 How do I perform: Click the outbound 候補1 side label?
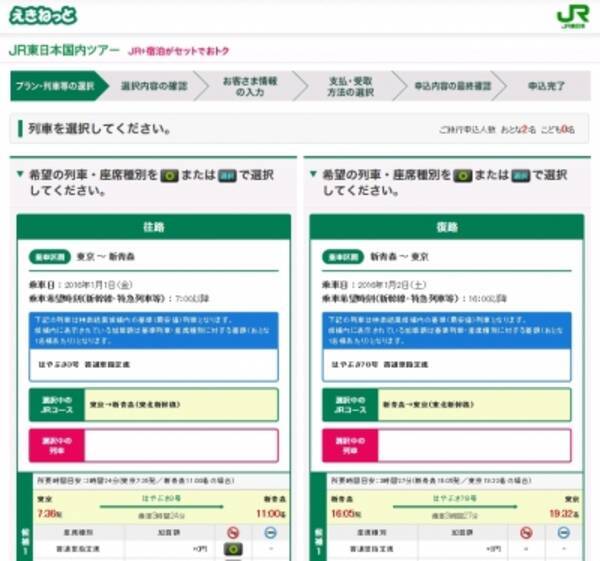pos(25,541)
